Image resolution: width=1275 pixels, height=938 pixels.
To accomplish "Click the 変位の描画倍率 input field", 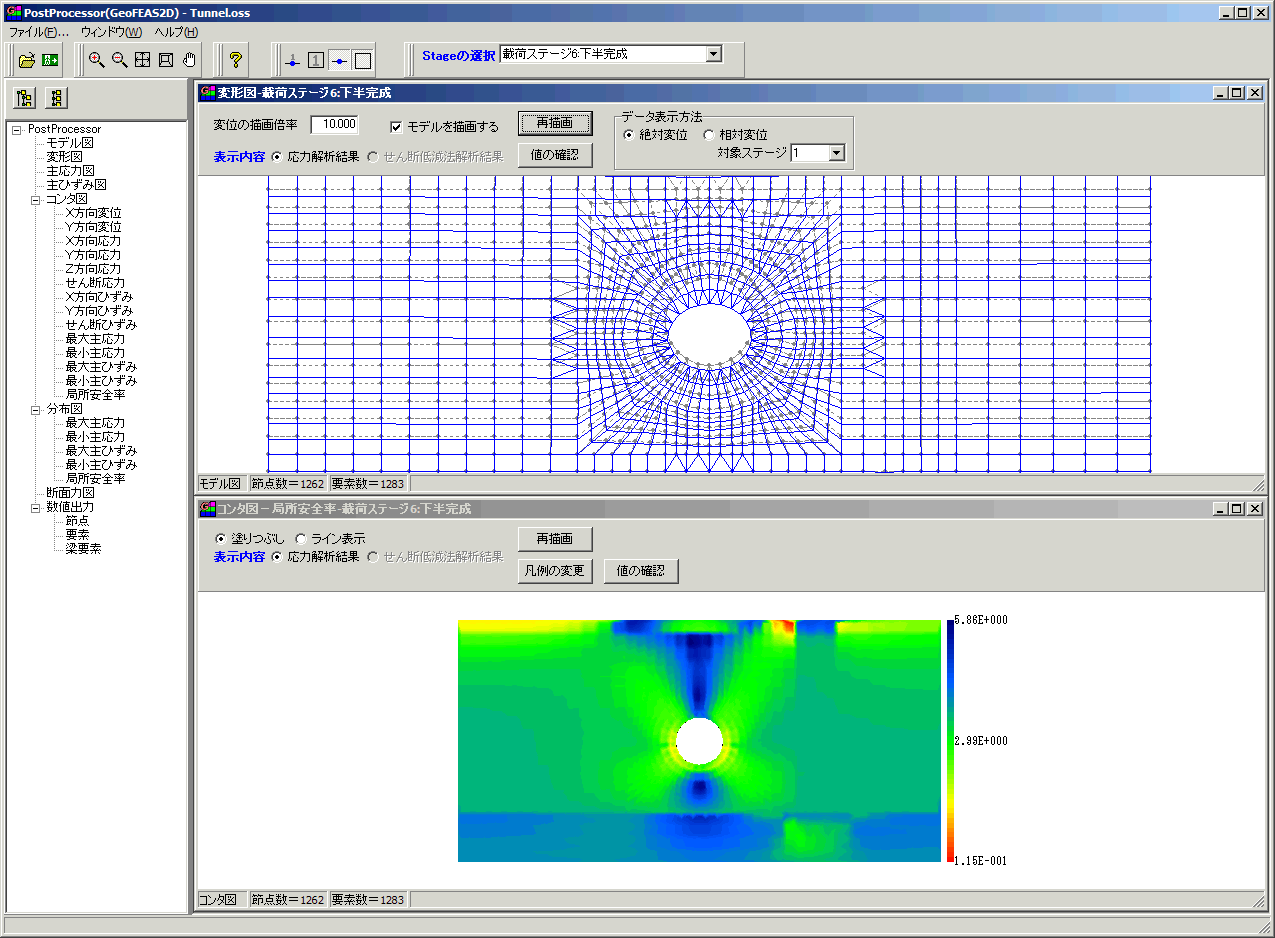I will point(334,125).
